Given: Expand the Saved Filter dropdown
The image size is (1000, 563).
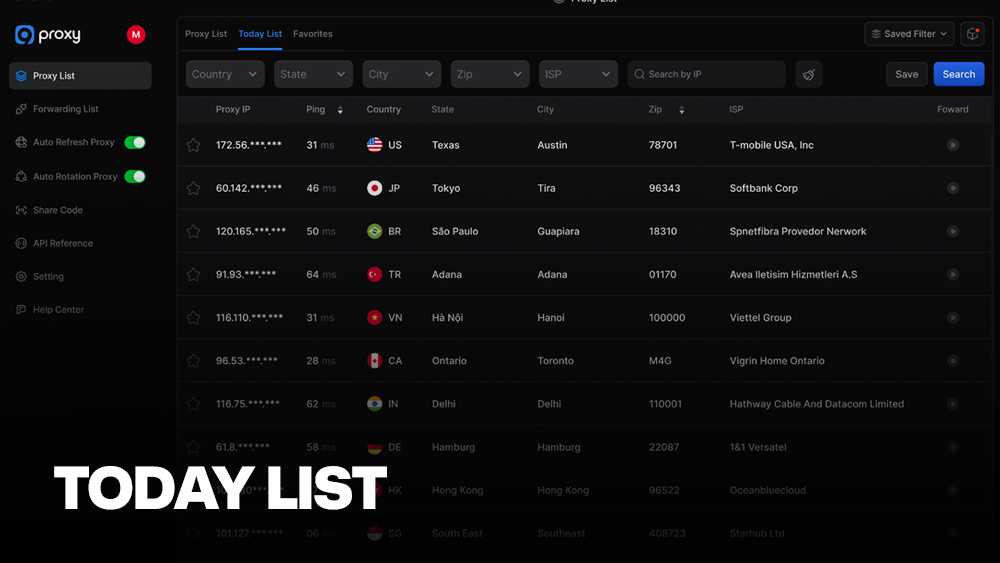Looking at the screenshot, I should point(909,34).
